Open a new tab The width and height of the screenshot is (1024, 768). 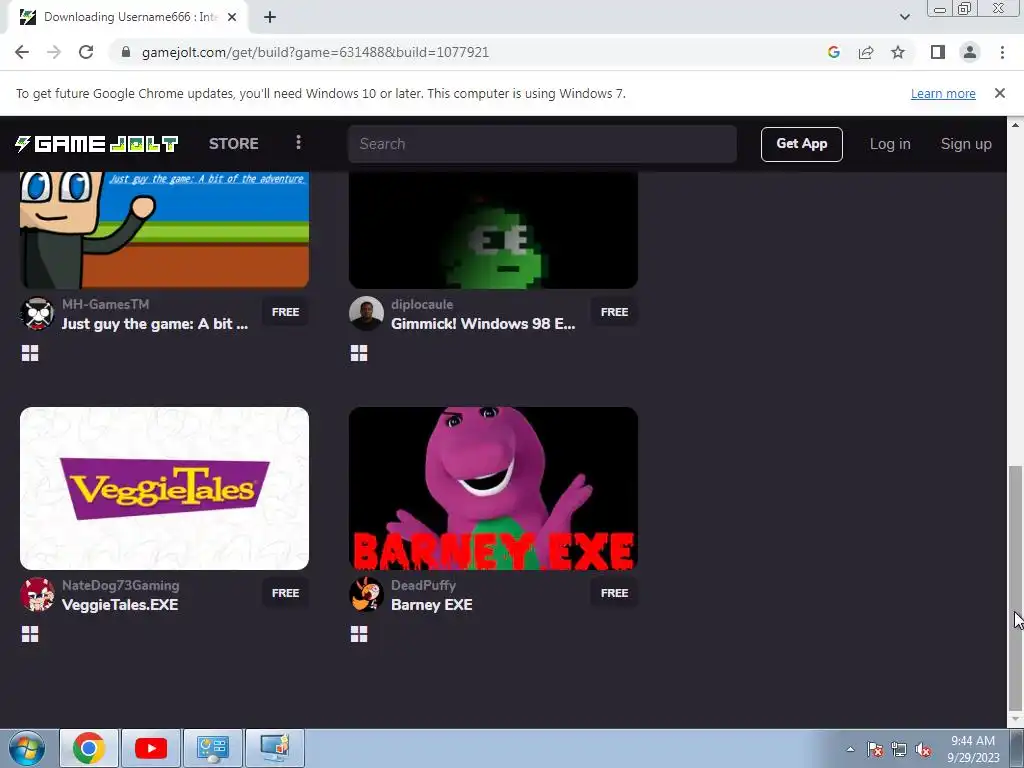click(270, 18)
